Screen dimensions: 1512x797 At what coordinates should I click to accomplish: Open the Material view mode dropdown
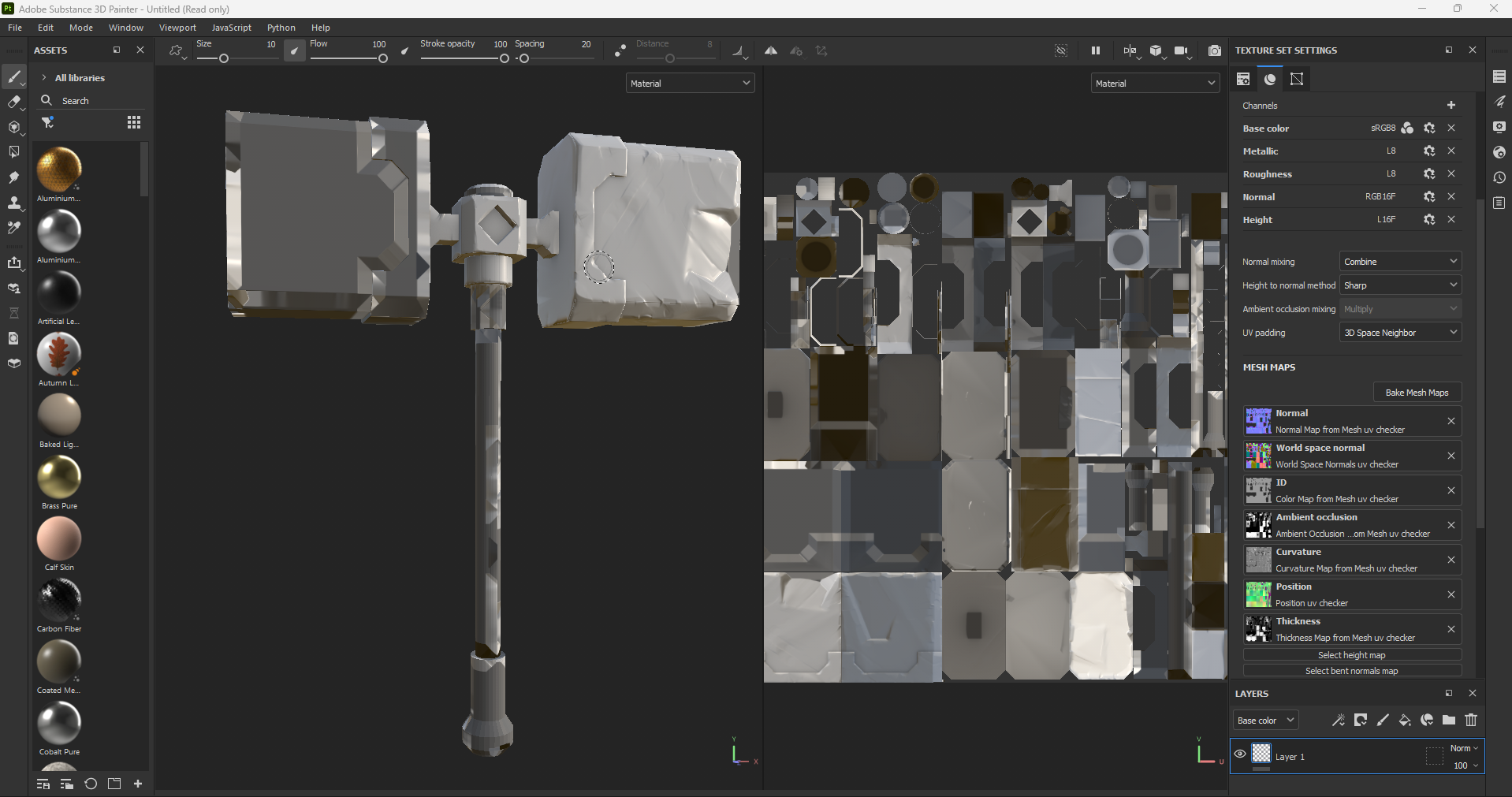point(690,82)
